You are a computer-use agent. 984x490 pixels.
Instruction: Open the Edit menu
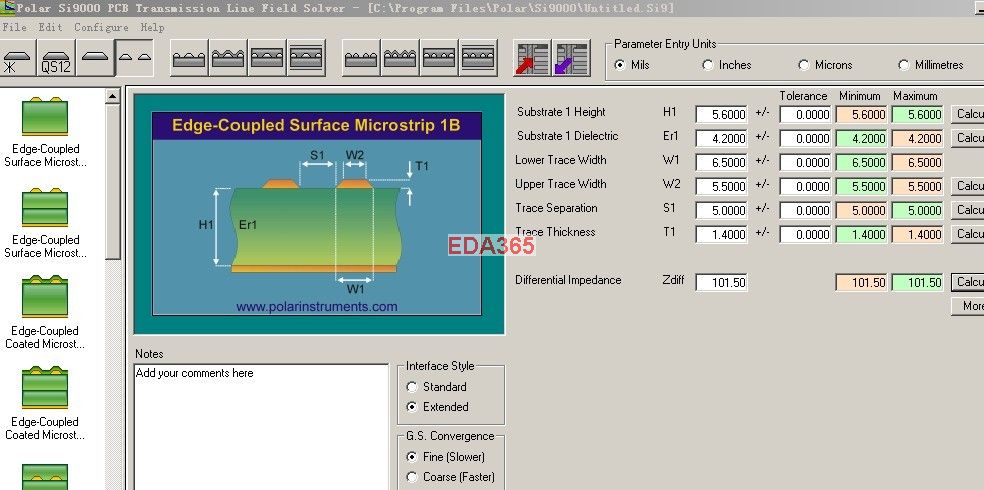click(x=50, y=28)
